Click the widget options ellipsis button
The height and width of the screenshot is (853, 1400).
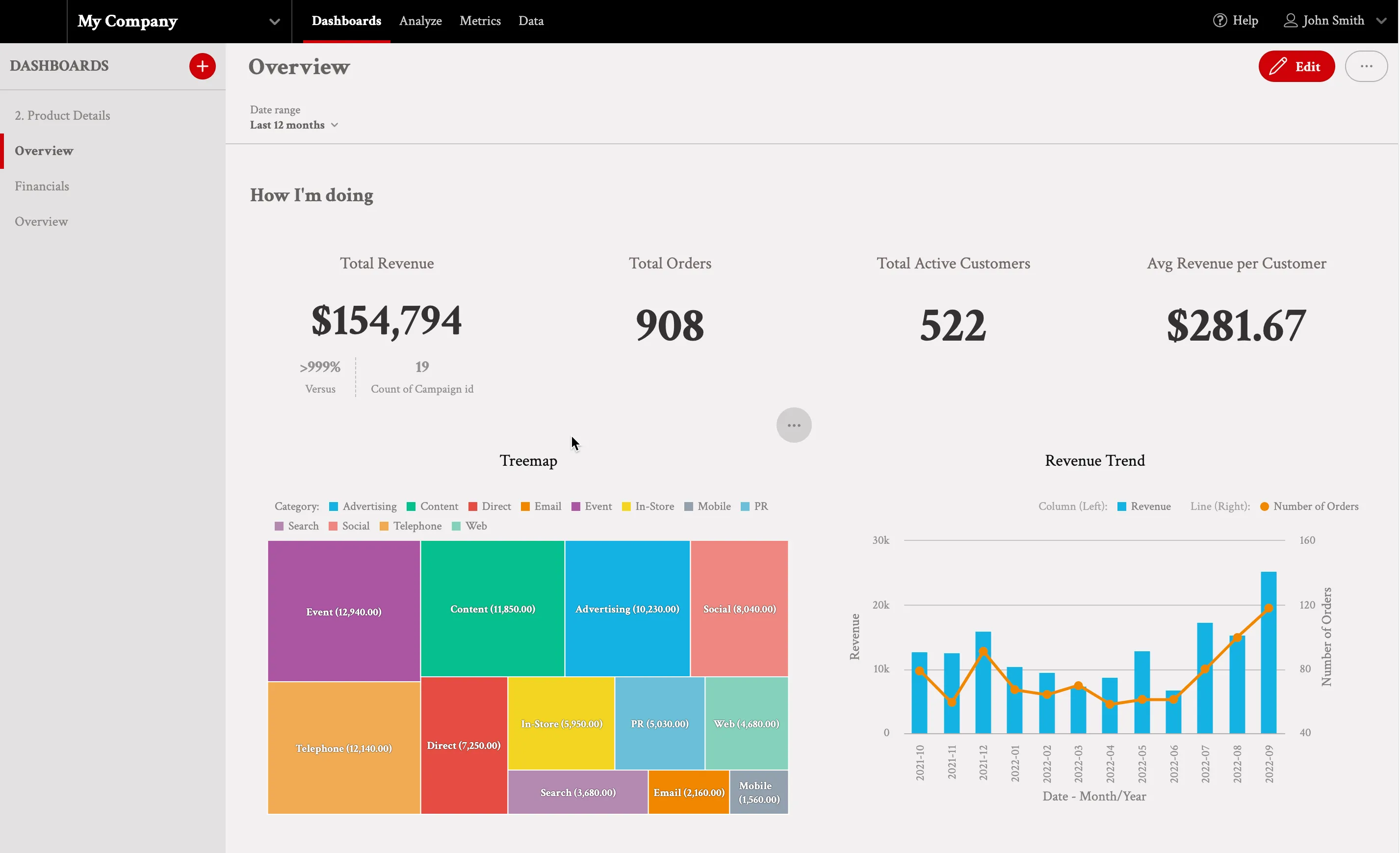[794, 425]
